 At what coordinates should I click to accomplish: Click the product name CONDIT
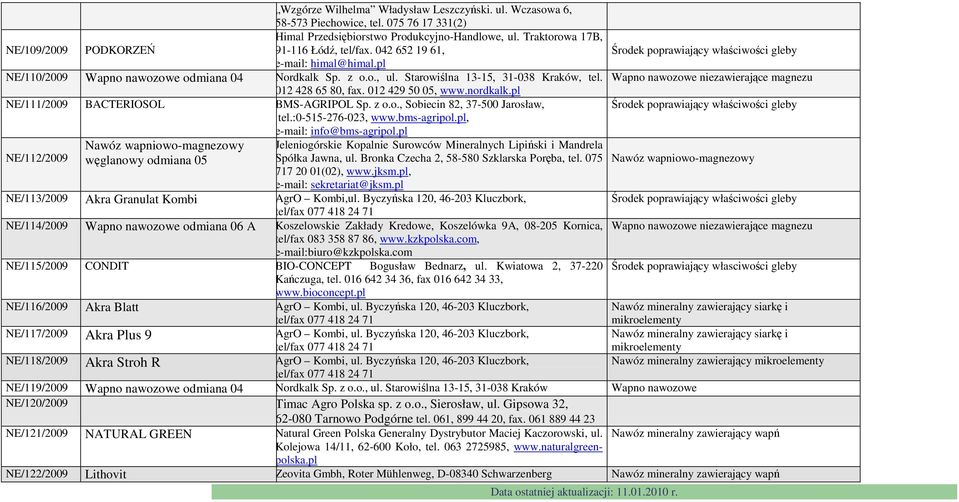pos(107,267)
